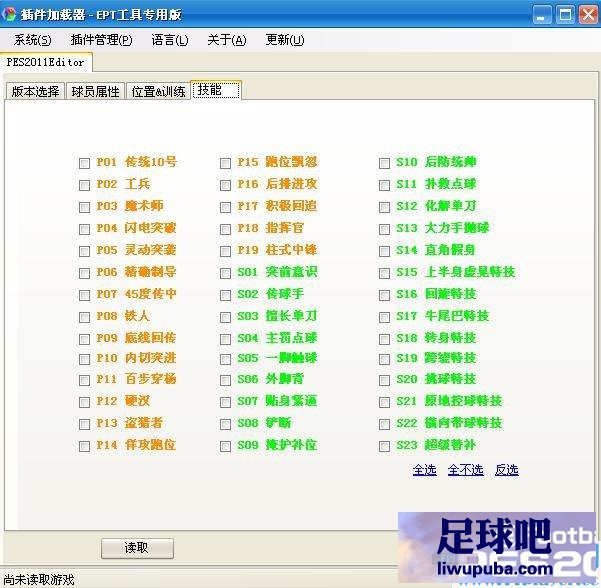Tick the P19 柱式中锋 checkbox

pyautogui.click(x=225, y=251)
